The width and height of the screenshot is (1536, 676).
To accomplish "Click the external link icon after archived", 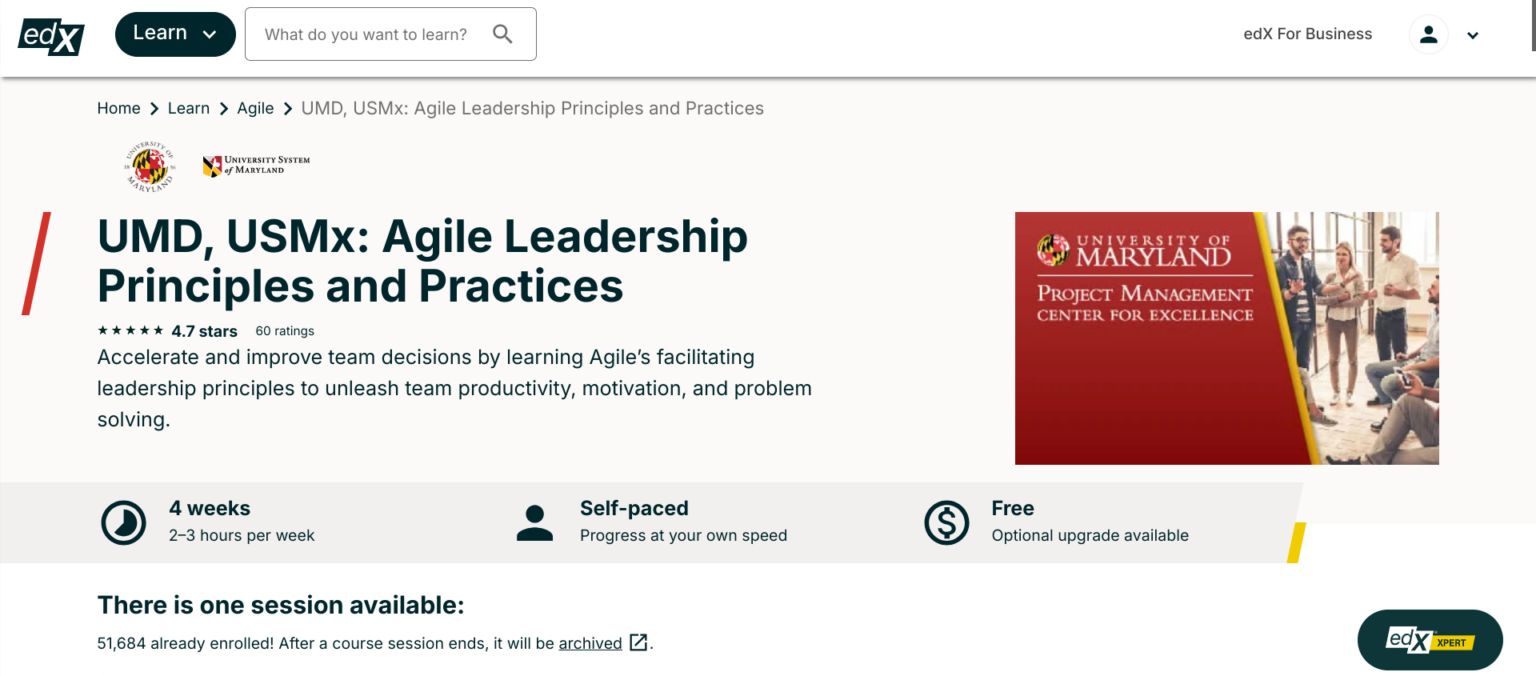I will (638, 643).
